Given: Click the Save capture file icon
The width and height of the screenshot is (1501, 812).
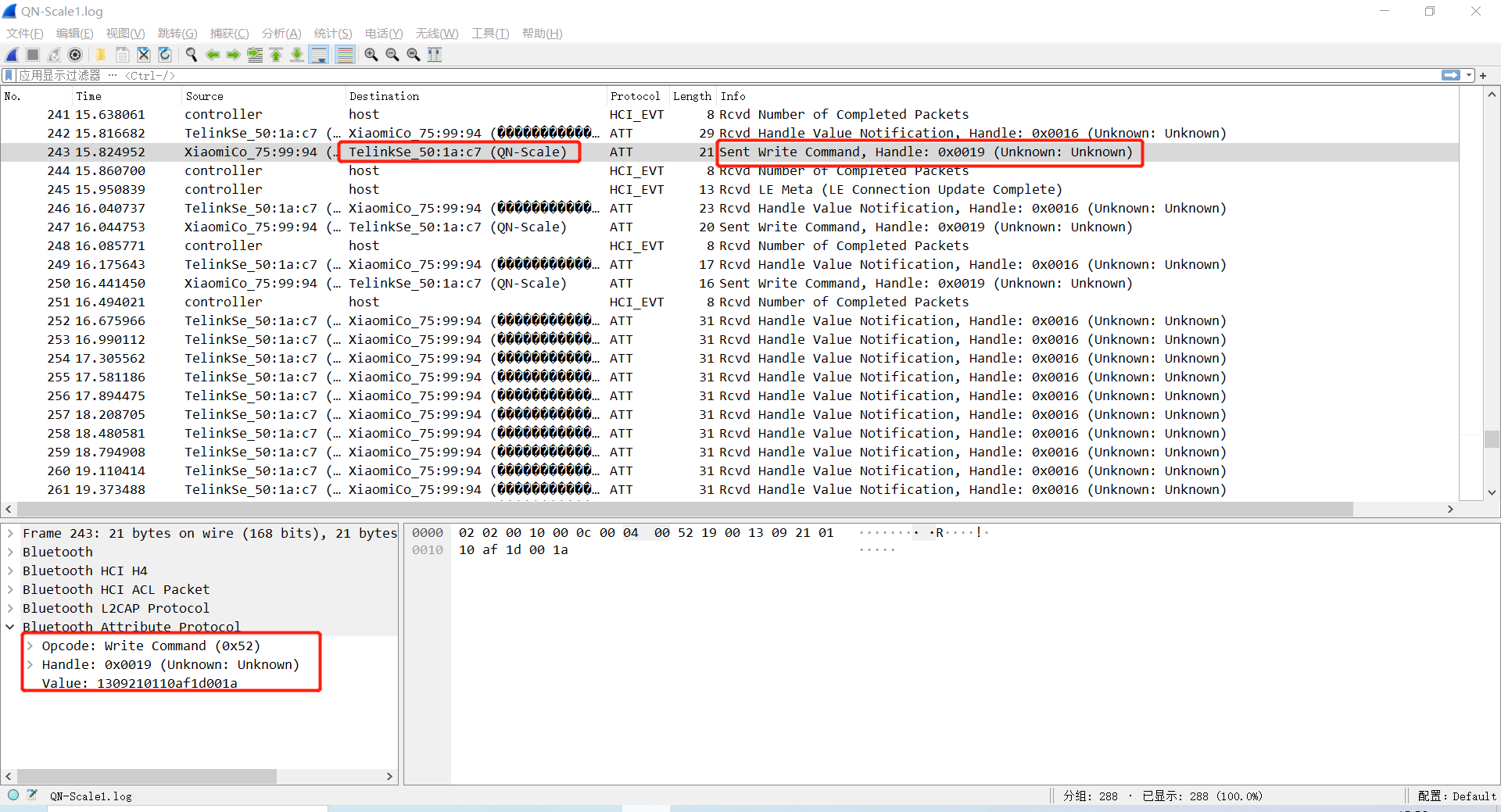Looking at the screenshot, I should click(123, 55).
